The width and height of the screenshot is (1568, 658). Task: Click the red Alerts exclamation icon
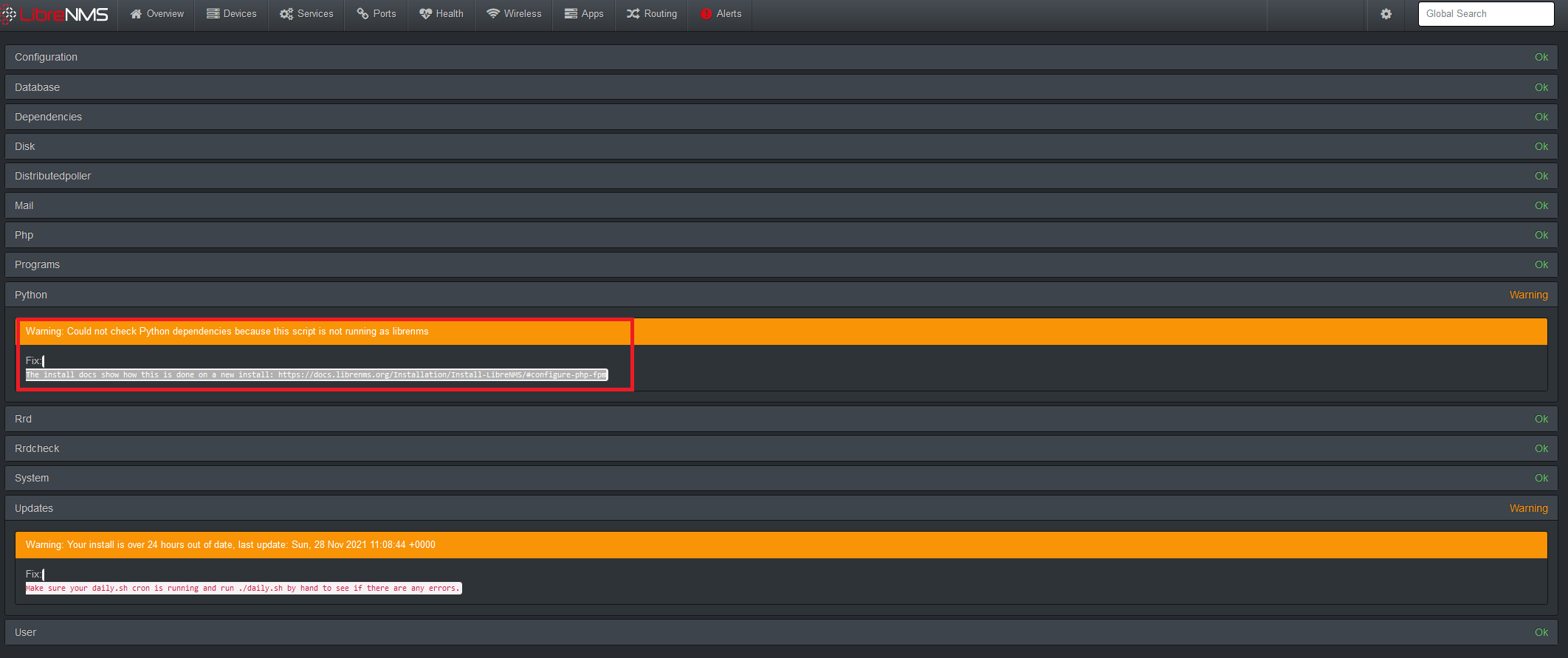[x=706, y=14]
